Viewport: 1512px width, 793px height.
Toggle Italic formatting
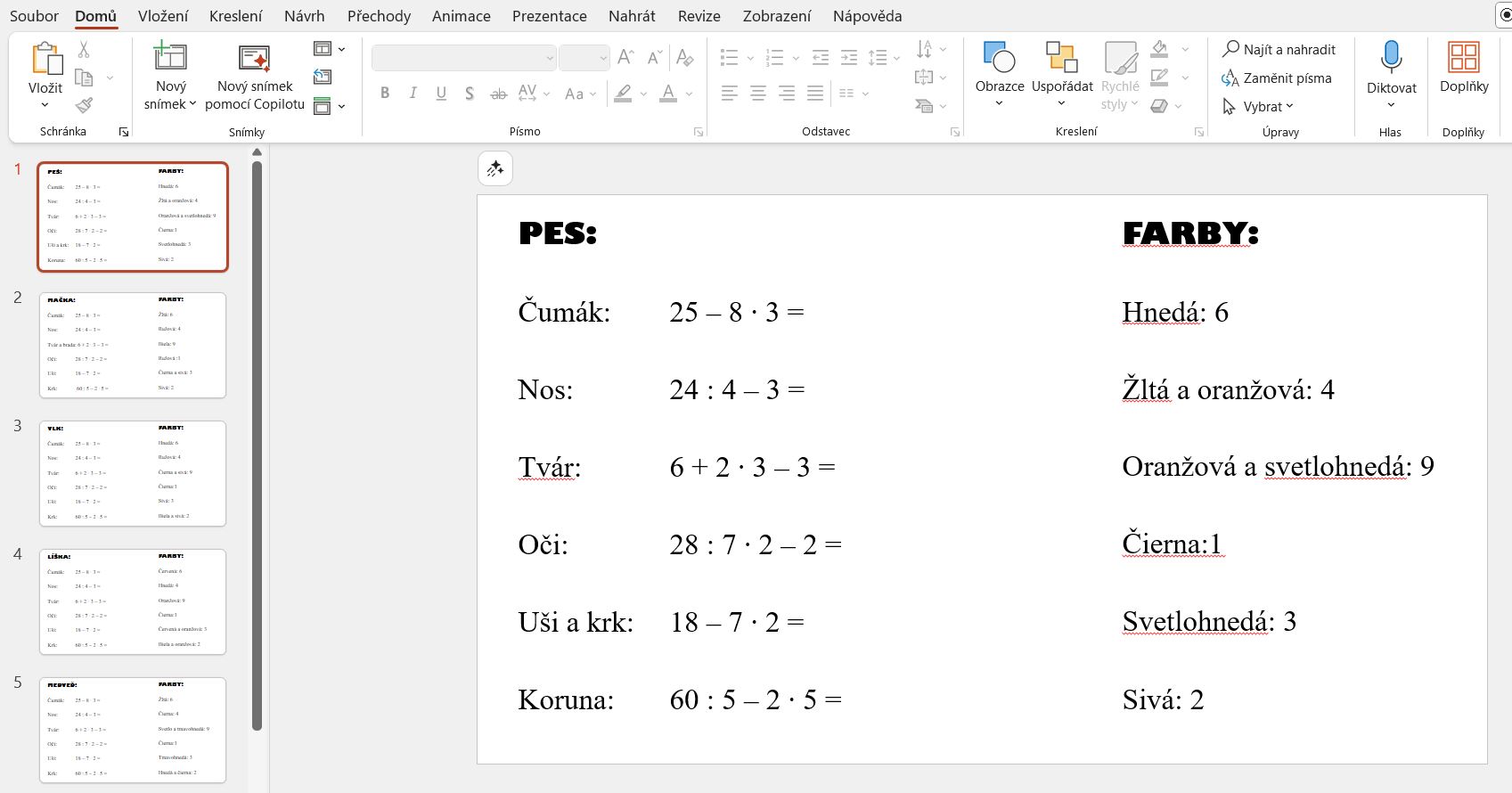point(413,93)
